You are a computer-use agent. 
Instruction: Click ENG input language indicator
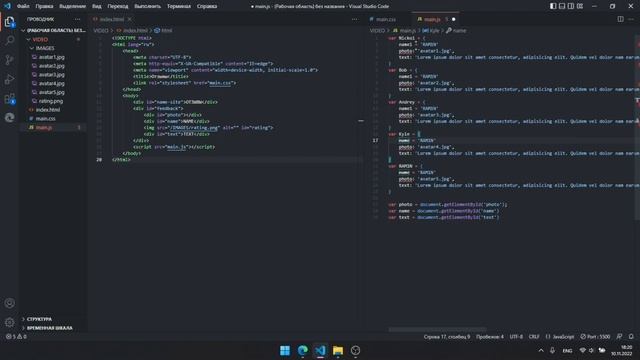tap(567, 350)
